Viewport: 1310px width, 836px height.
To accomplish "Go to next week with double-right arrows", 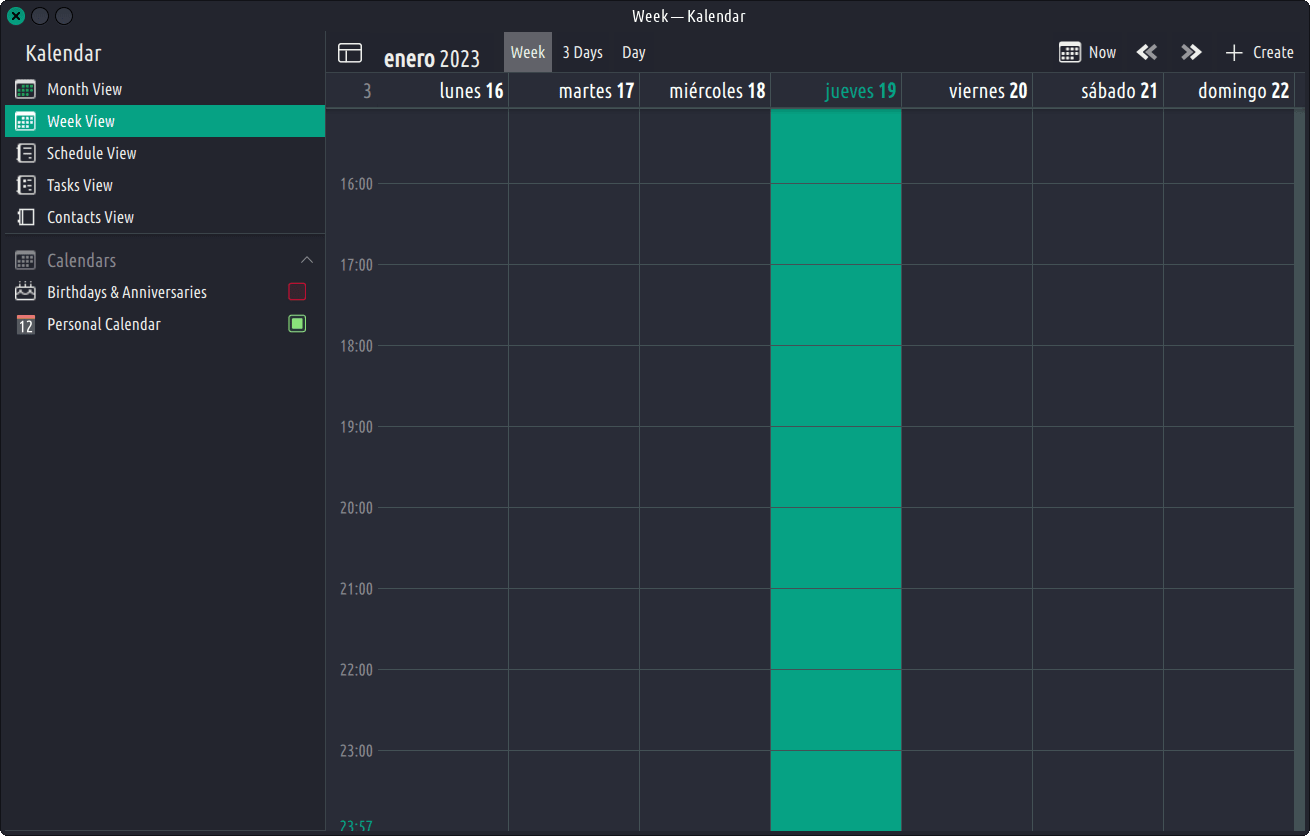I will tap(1190, 52).
